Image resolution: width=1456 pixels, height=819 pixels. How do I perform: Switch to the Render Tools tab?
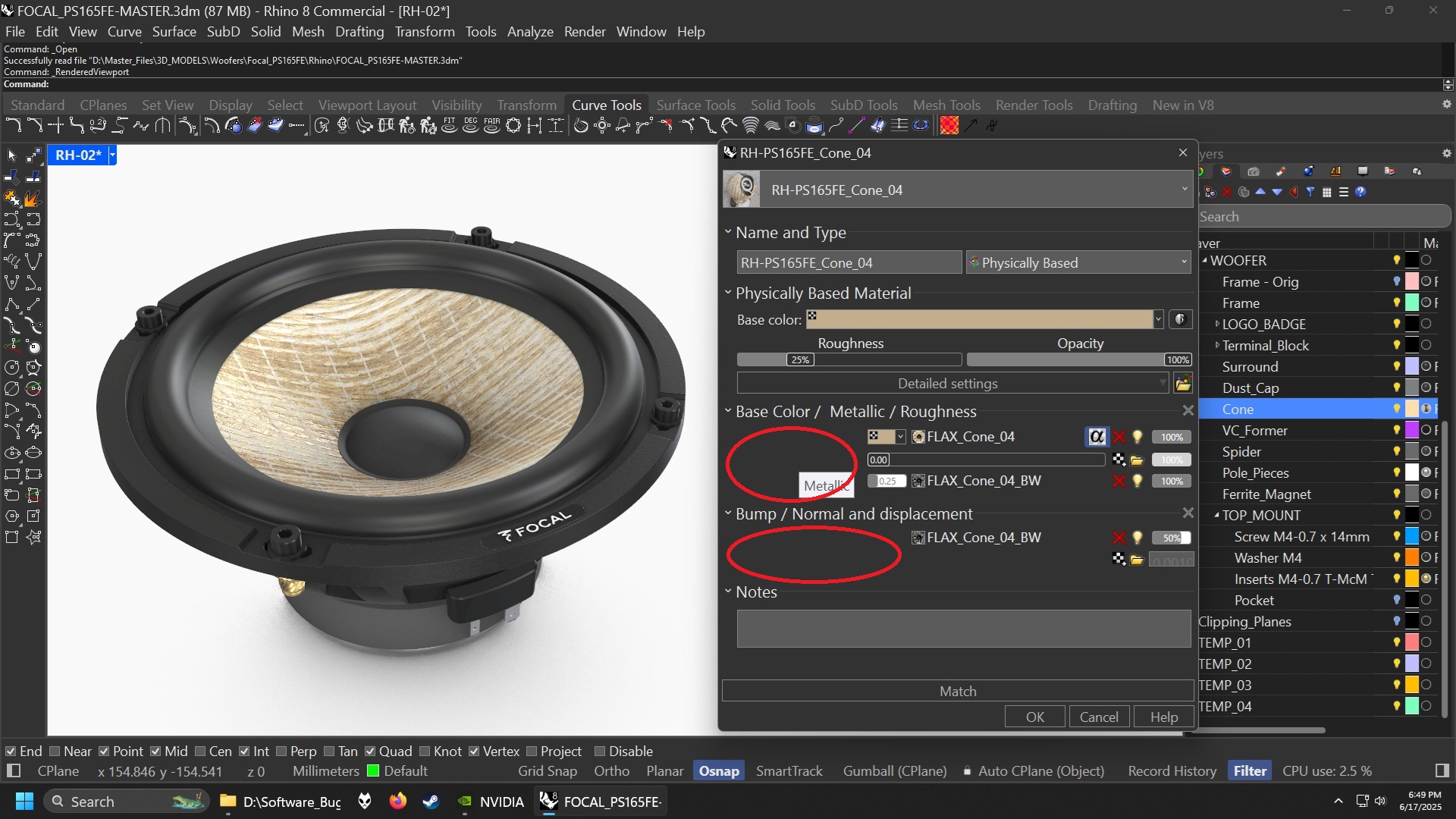[x=1034, y=105]
